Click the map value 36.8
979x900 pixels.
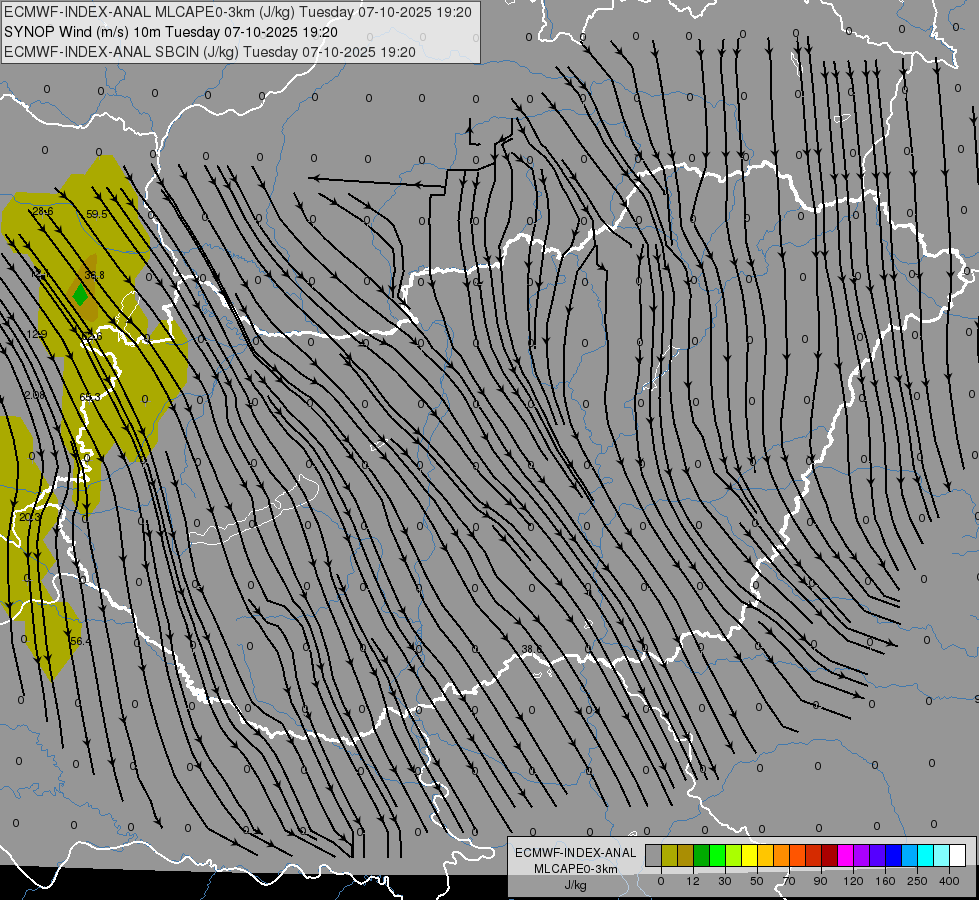click(94, 275)
